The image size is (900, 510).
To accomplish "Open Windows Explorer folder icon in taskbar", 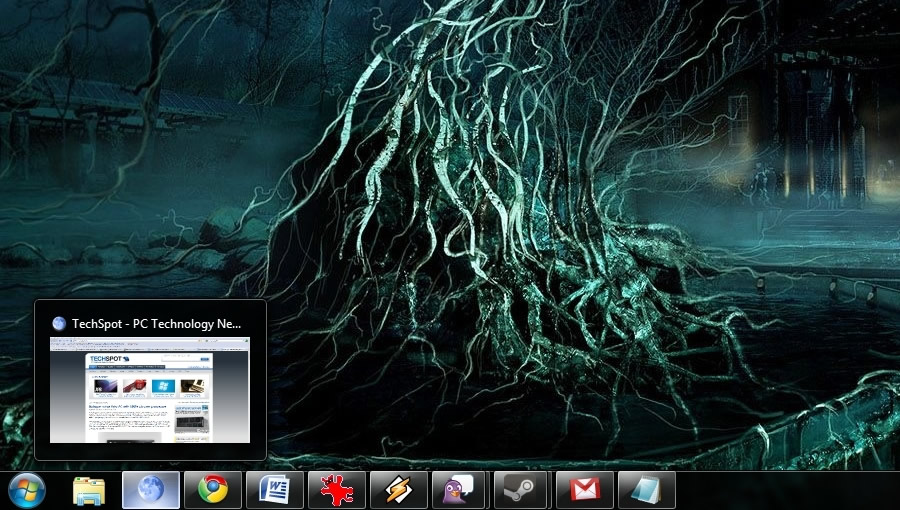I will point(89,491).
